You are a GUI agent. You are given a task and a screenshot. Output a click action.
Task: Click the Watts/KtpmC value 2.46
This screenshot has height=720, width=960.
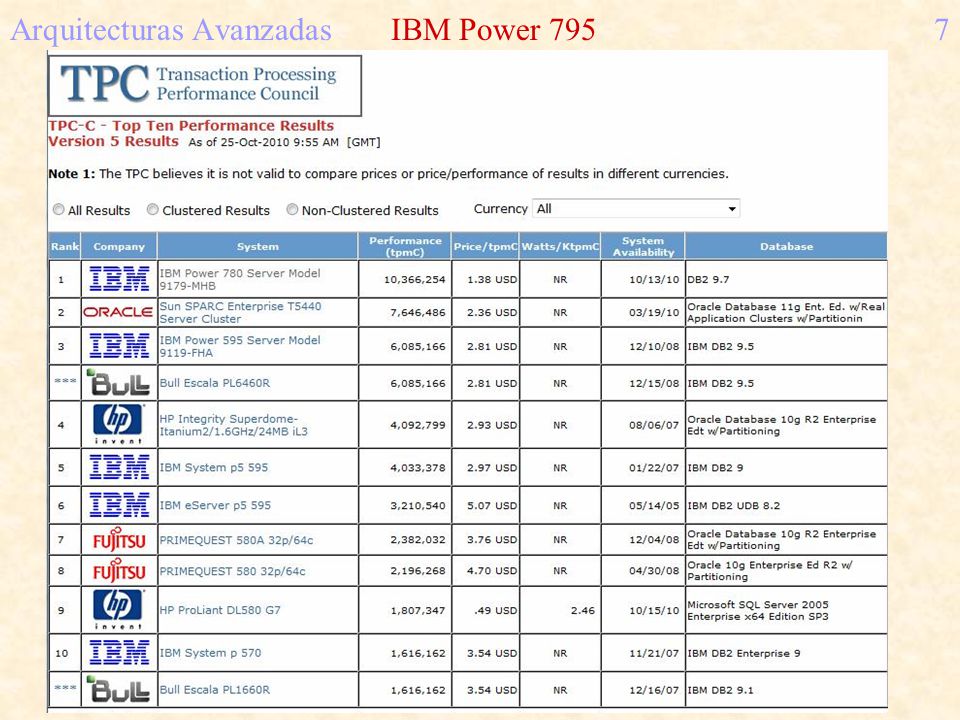(x=582, y=610)
